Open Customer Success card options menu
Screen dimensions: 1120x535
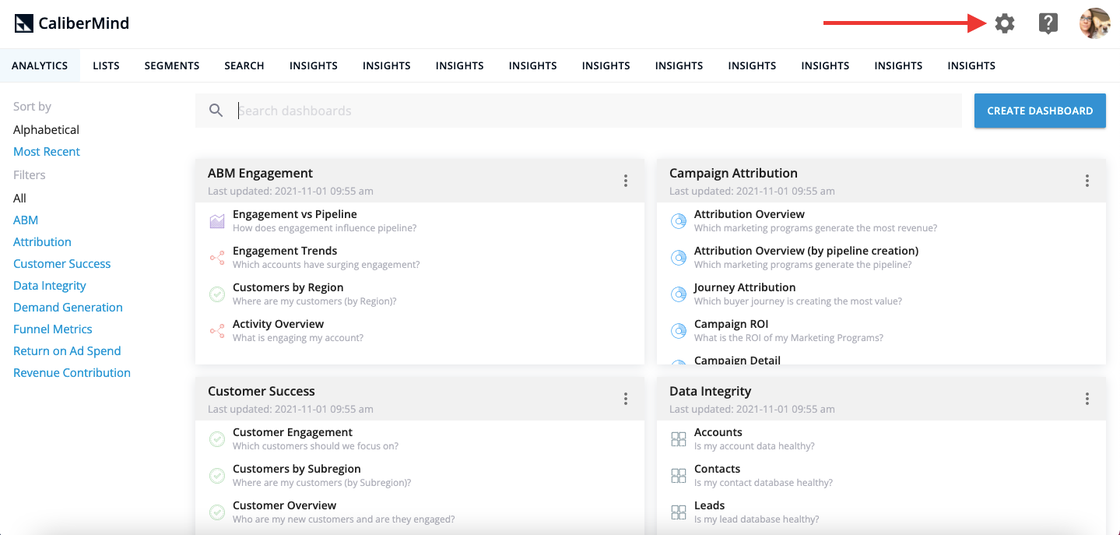[626, 399]
